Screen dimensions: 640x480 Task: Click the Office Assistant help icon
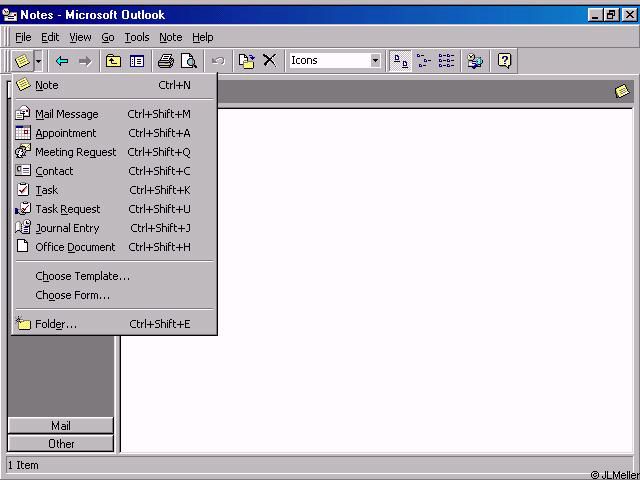[504, 61]
